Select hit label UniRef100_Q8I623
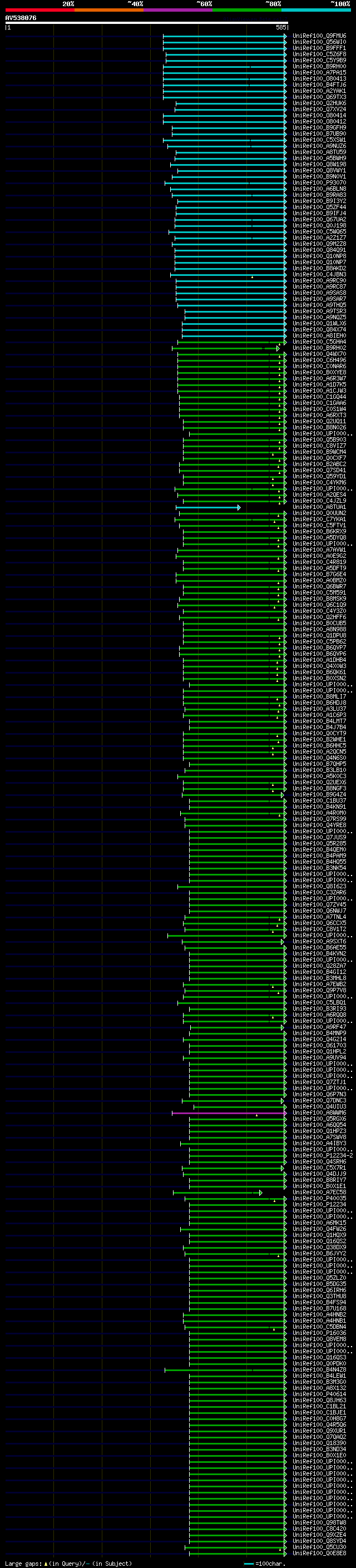356x1568 pixels. [x=319, y=886]
